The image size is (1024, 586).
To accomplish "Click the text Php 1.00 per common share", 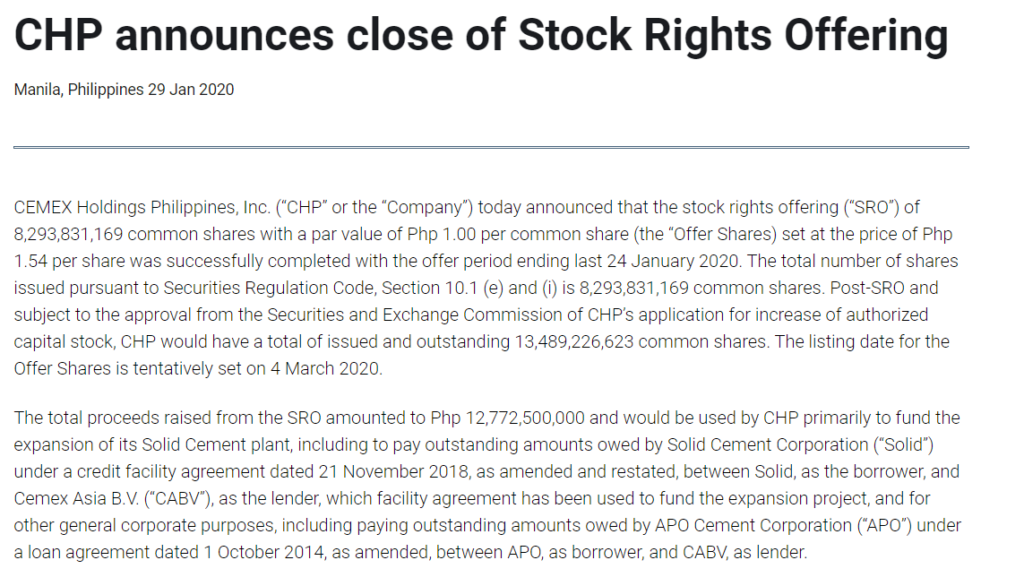I will pyautogui.click(x=517, y=234).
